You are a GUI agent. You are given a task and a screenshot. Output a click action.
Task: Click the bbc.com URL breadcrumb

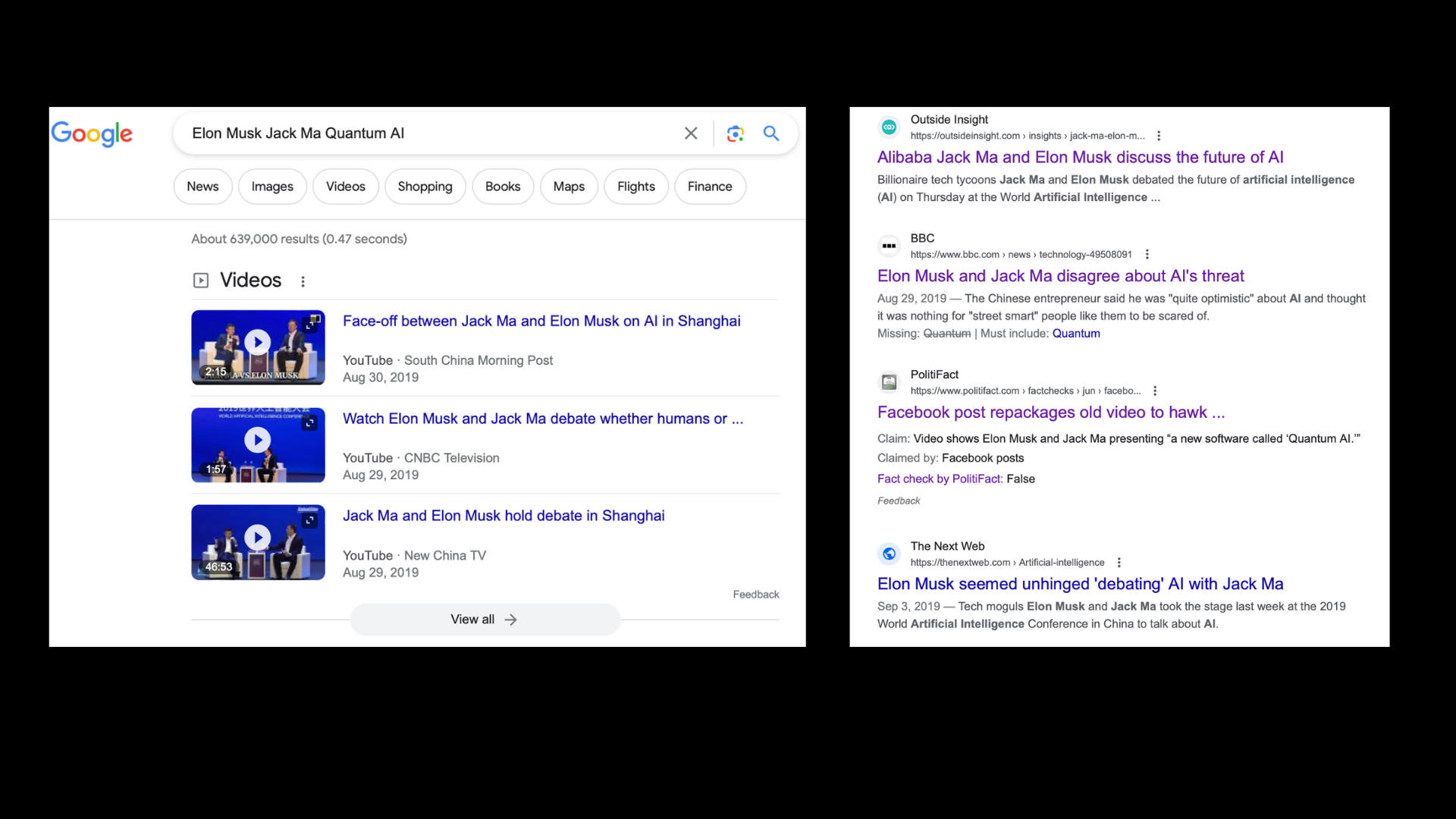coord(1021,255)
